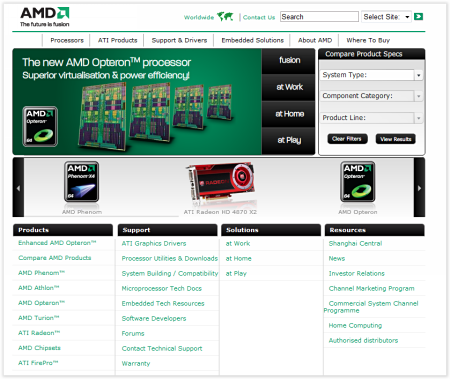Open the Support & Drivers menu
Screen dimensions: 450x379
[179, 40]
